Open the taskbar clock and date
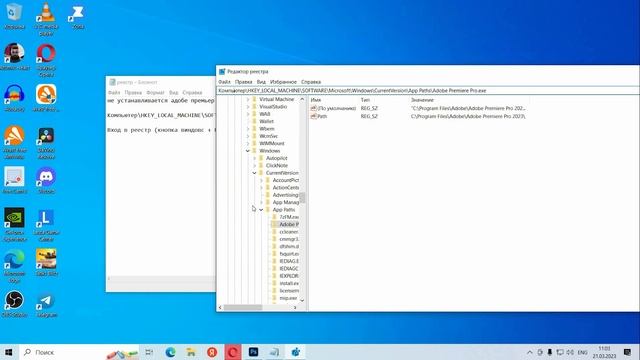This screenshot has height=360, width=640. [604, 352]
